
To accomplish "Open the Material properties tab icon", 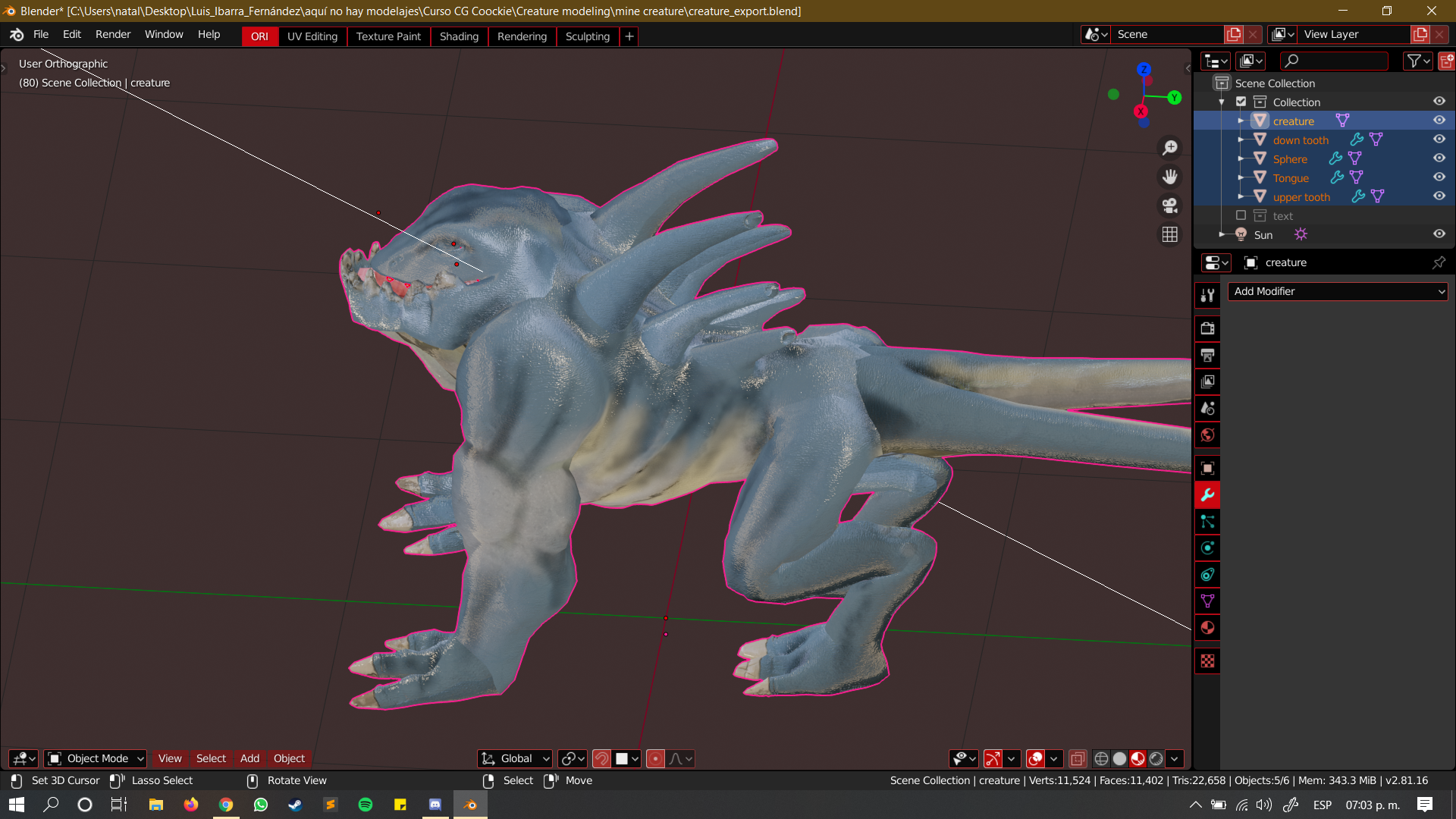I will pyautogui.click(x=1207, y=628).
